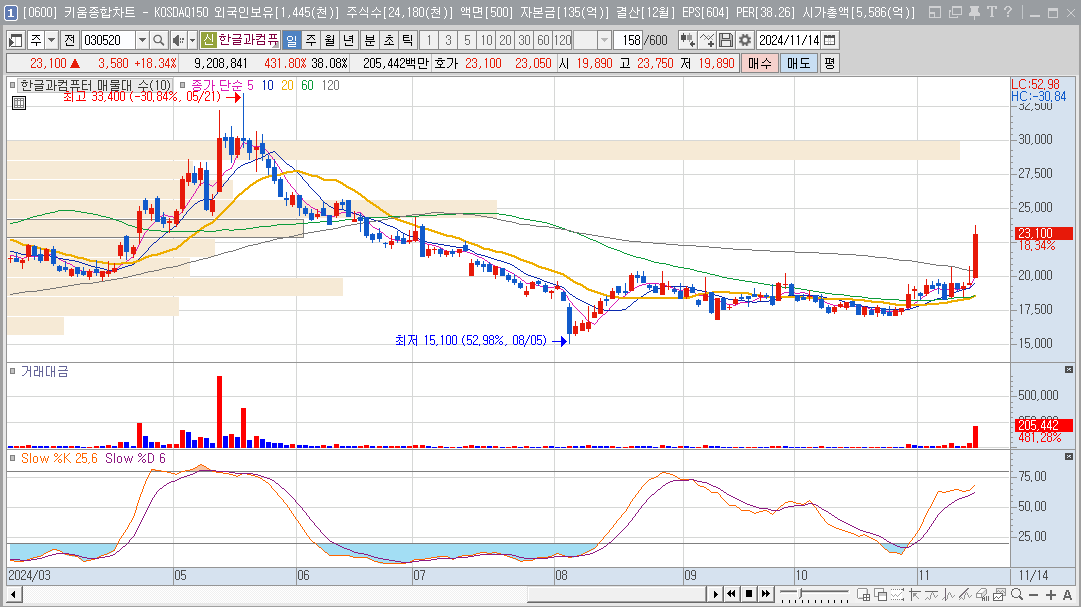Click the 평 button

(829, 63)
